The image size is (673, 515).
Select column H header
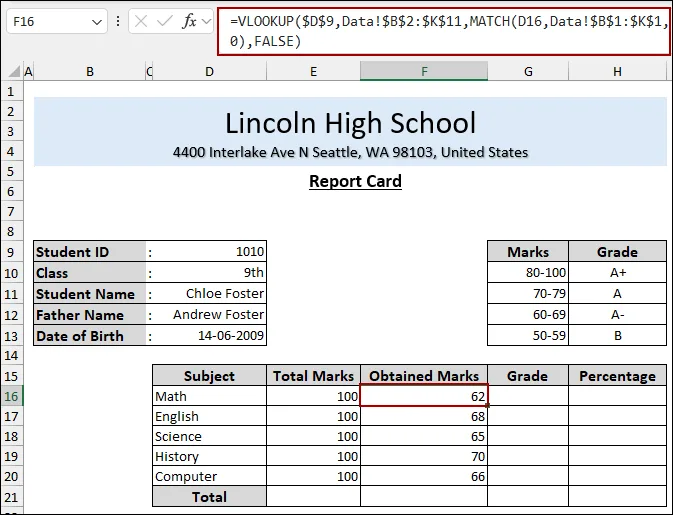coord(617,71)
